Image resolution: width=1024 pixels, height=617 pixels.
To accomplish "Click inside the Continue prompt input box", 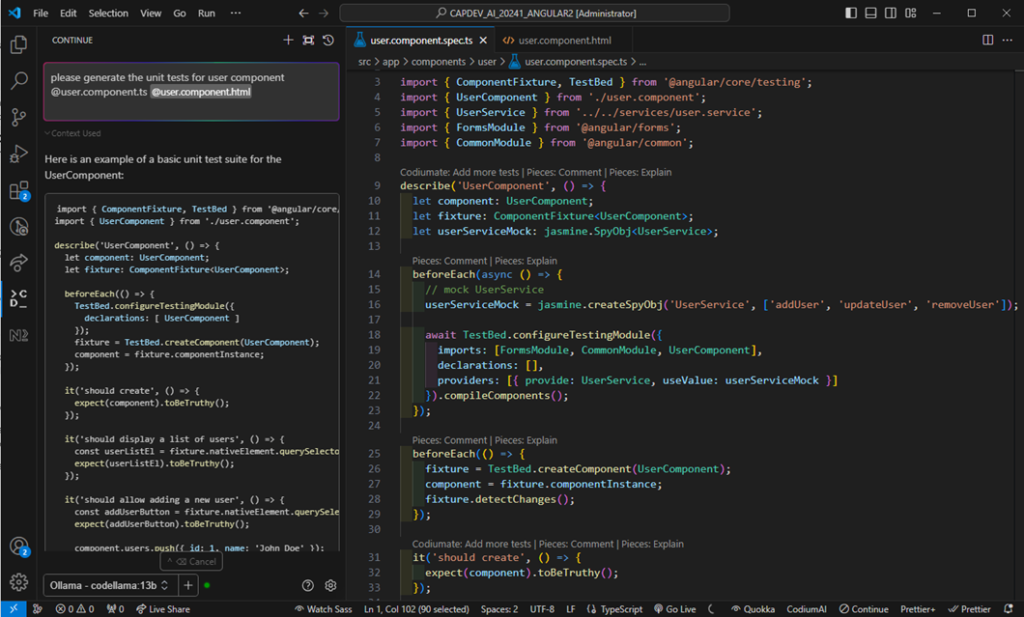I will click(x=190, y=90).
